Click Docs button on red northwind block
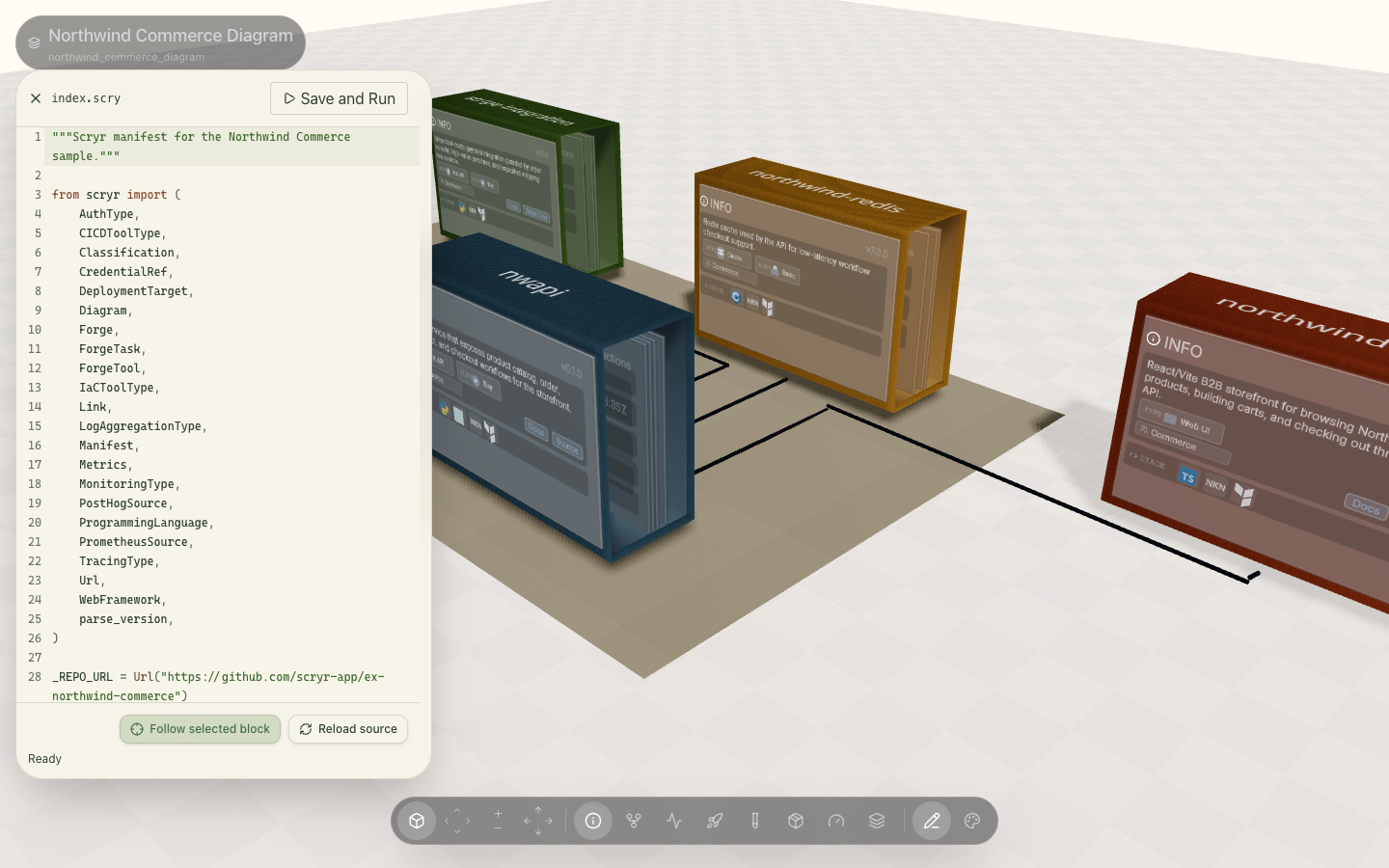 click(1365, 504)
